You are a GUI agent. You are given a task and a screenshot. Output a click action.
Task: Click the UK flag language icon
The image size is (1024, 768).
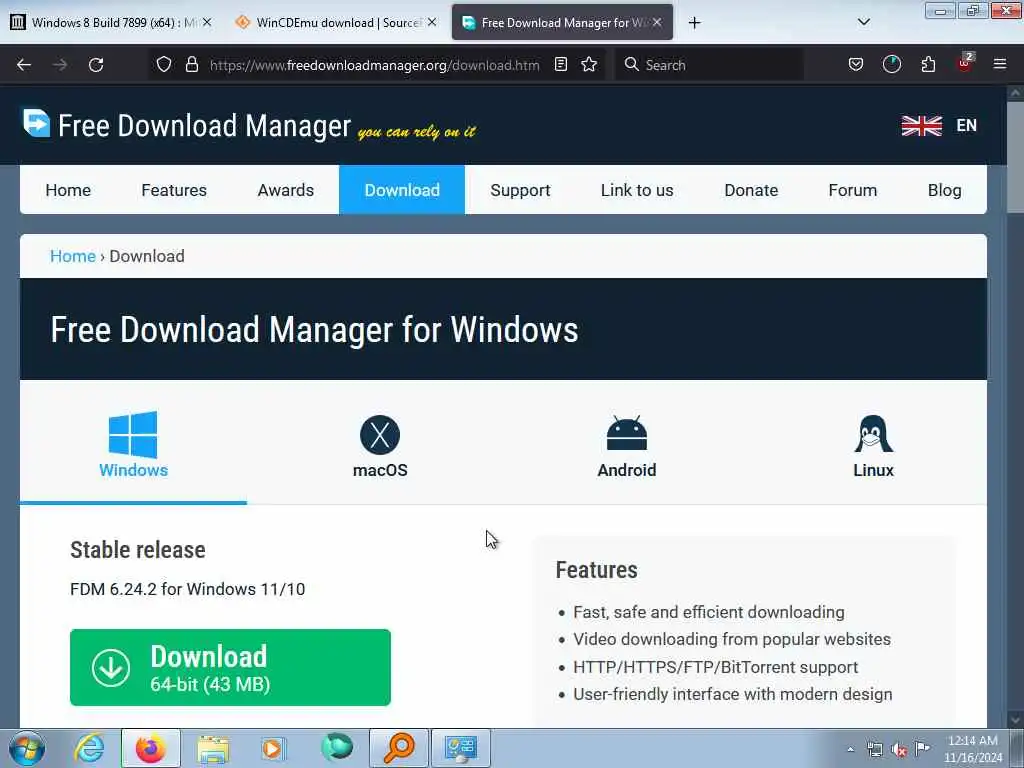pos(921,125)
